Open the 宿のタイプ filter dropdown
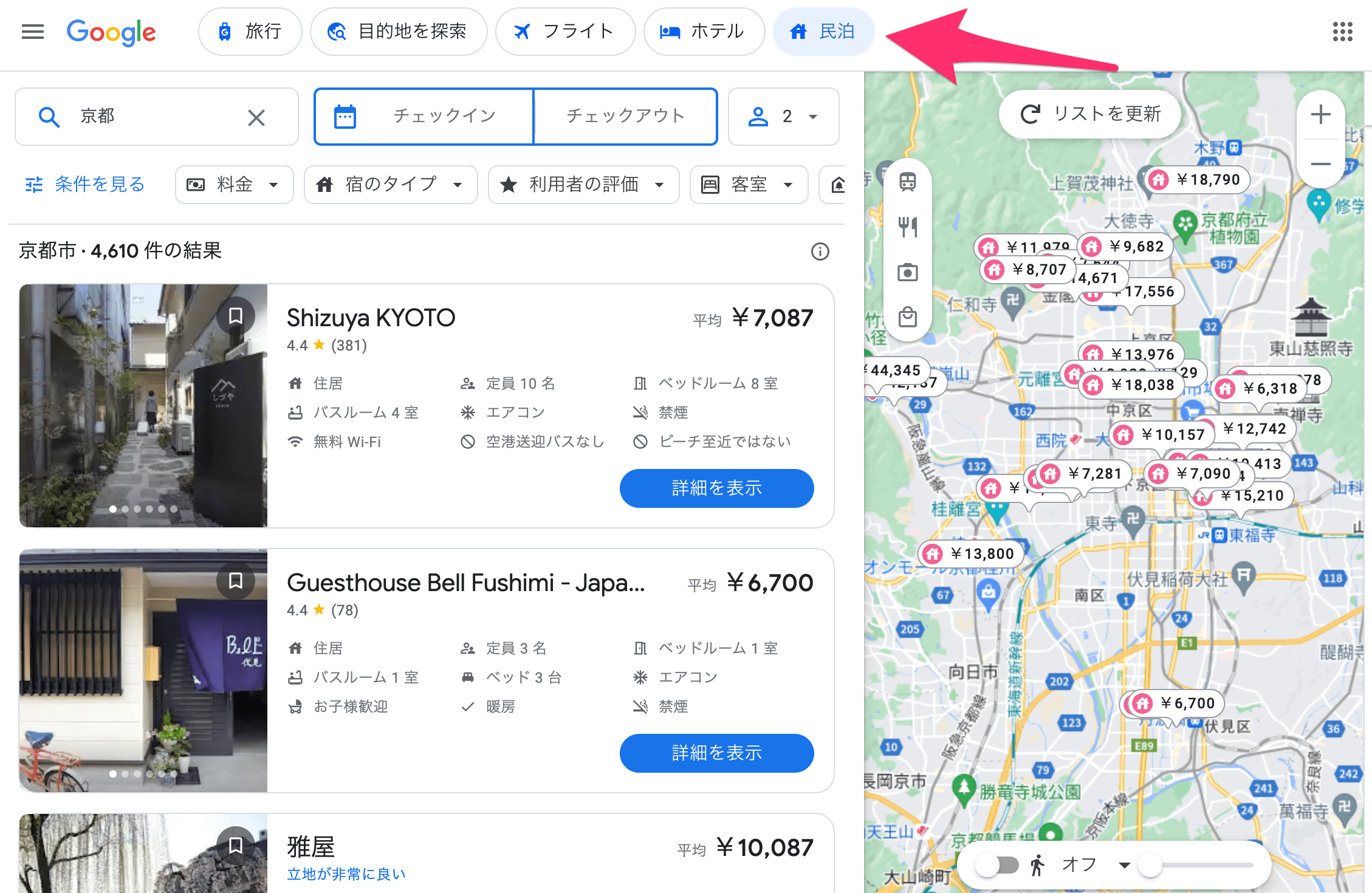 pyautogui.click(x=391, y=185)
